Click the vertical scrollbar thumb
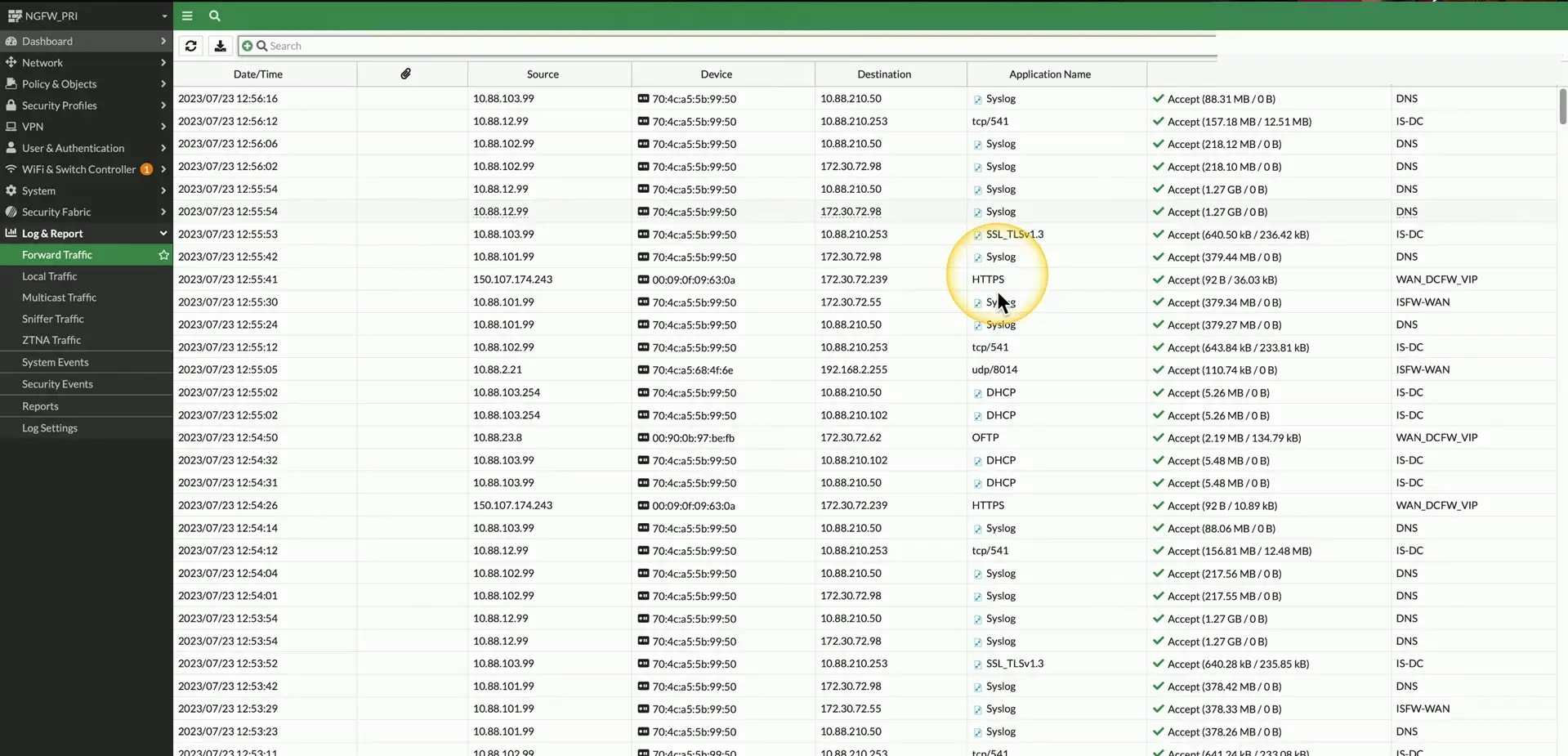Viewport: 1568px width, 756px height. [1562, 106]
